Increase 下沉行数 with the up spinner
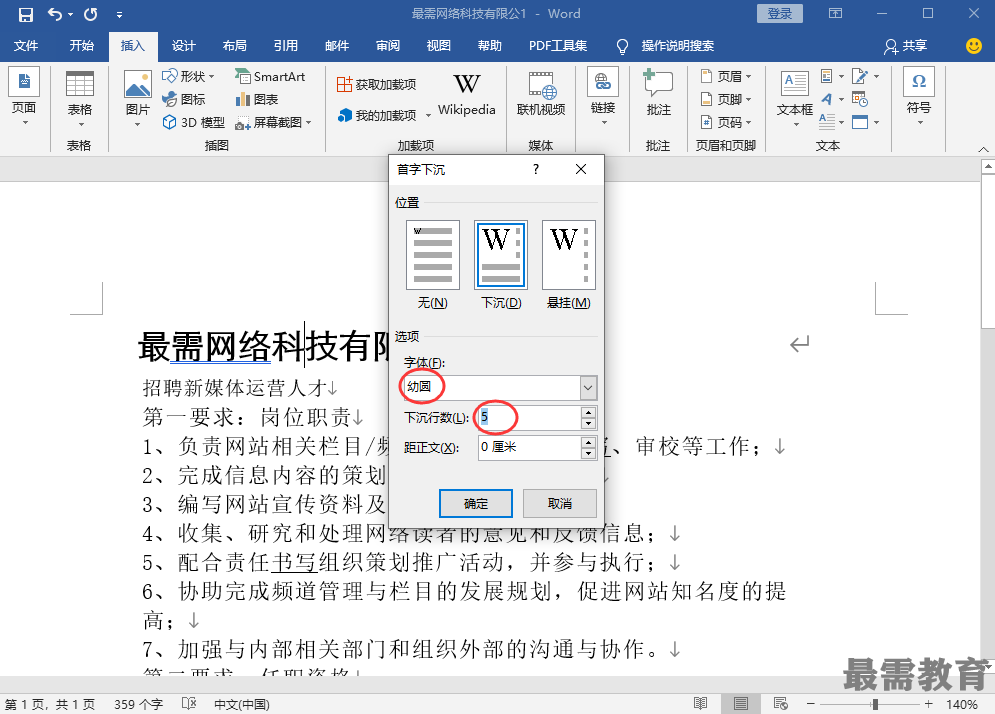995x714 pixels. click(588, 412)
